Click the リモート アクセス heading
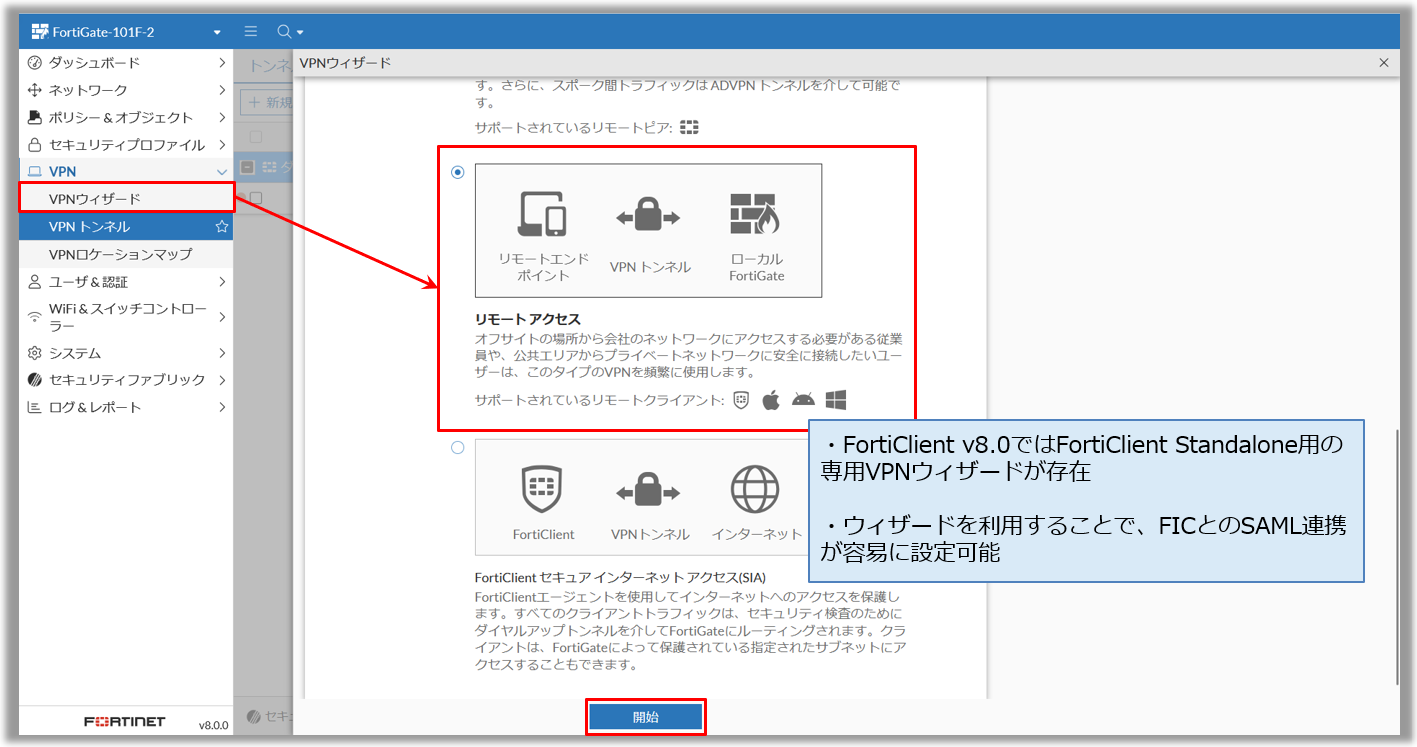 (x=527, y=319)
